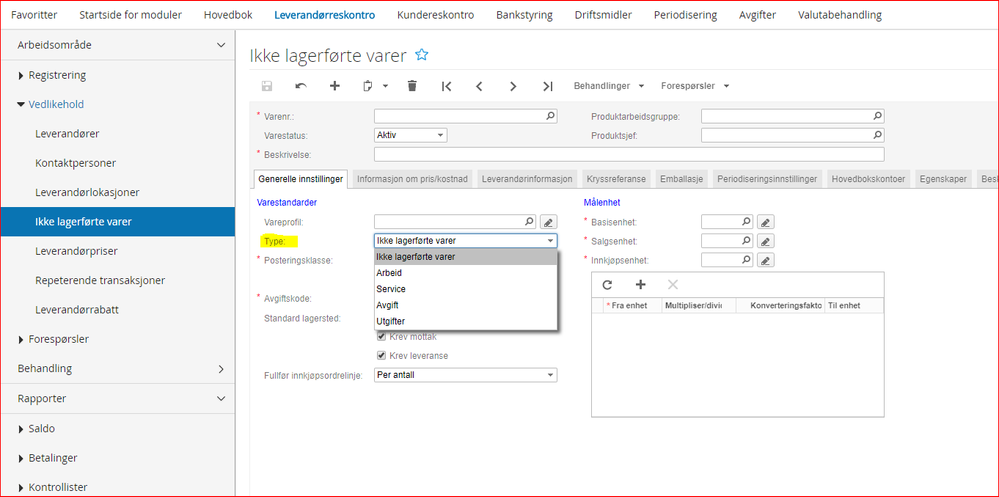The height and width of the screenshot is (497, 999).
Task: Add row to unit conversion grid
Action: (x=641, y=285)
